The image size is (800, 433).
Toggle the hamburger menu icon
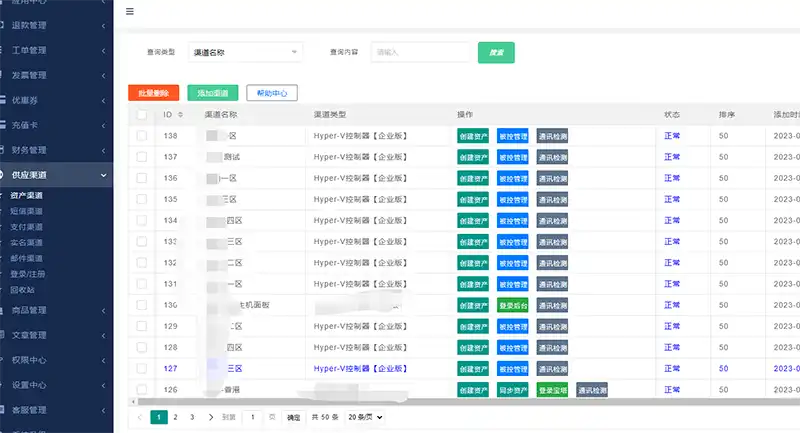(x=130, y=11)
